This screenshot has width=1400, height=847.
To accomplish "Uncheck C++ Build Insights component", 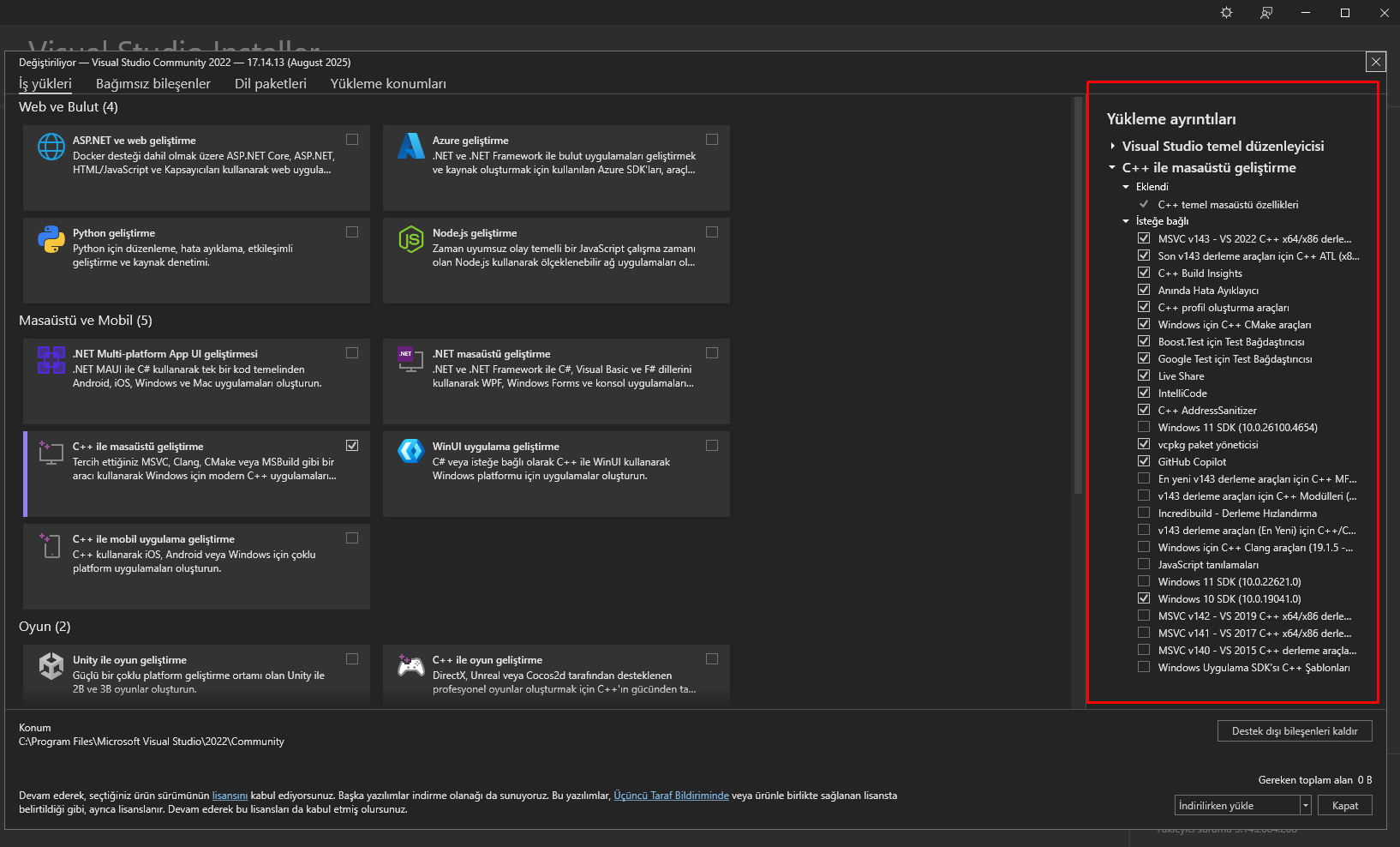I will coord(1144,273).
